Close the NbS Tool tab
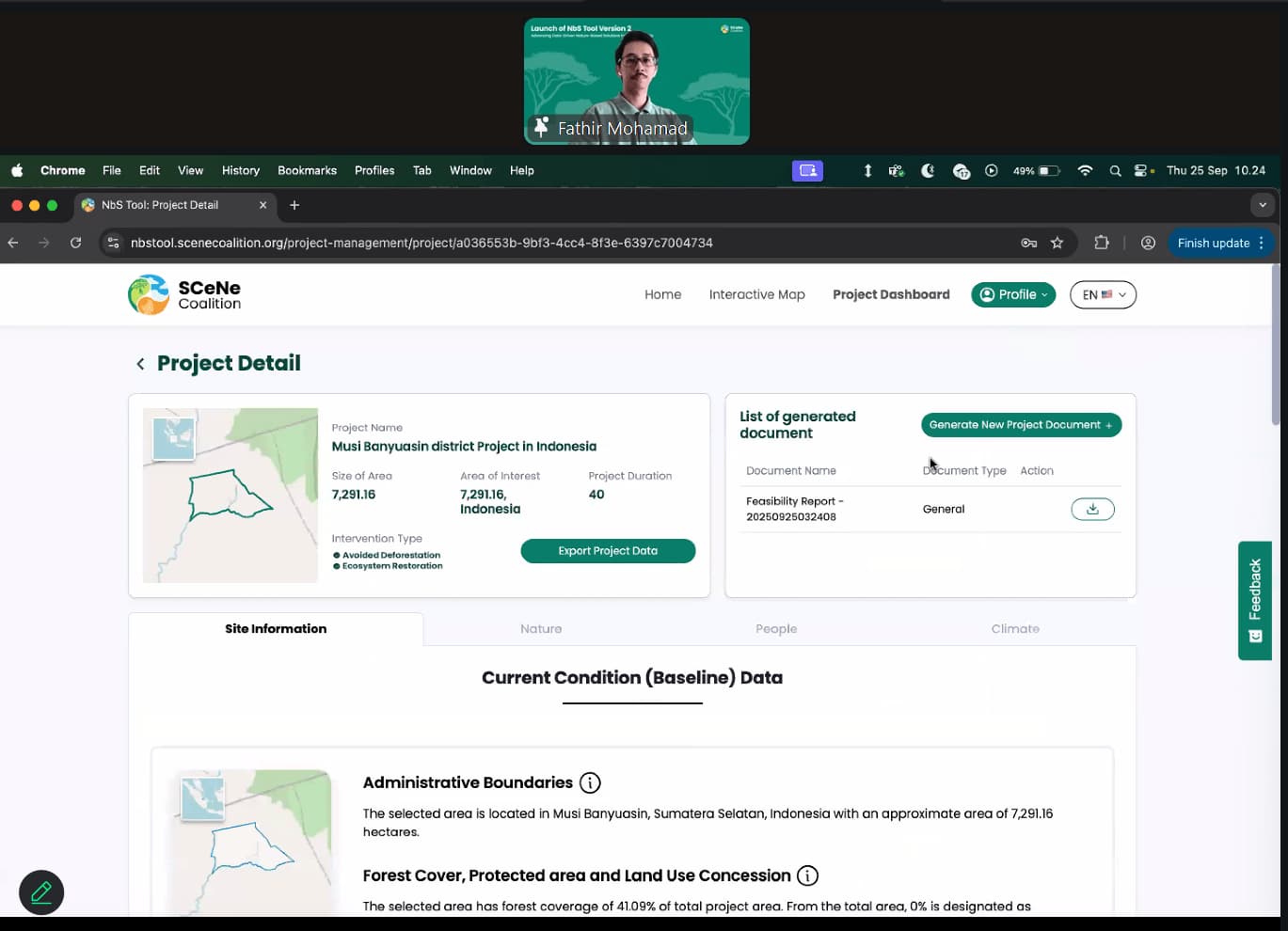Viewport: 1288px width, 931px height. (262, 205)
